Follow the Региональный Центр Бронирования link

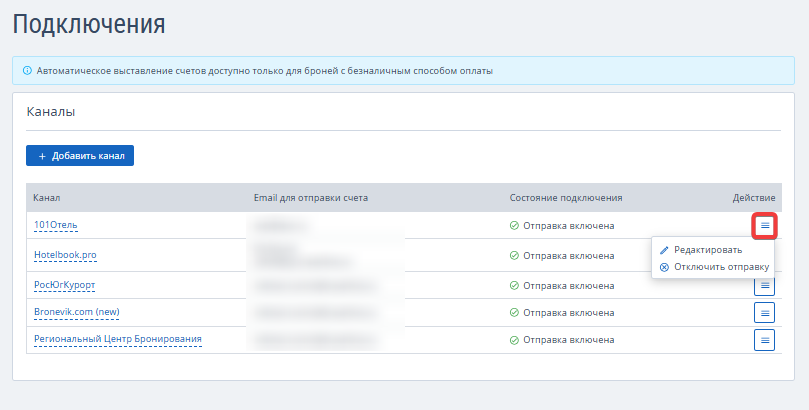coord(117,340)
